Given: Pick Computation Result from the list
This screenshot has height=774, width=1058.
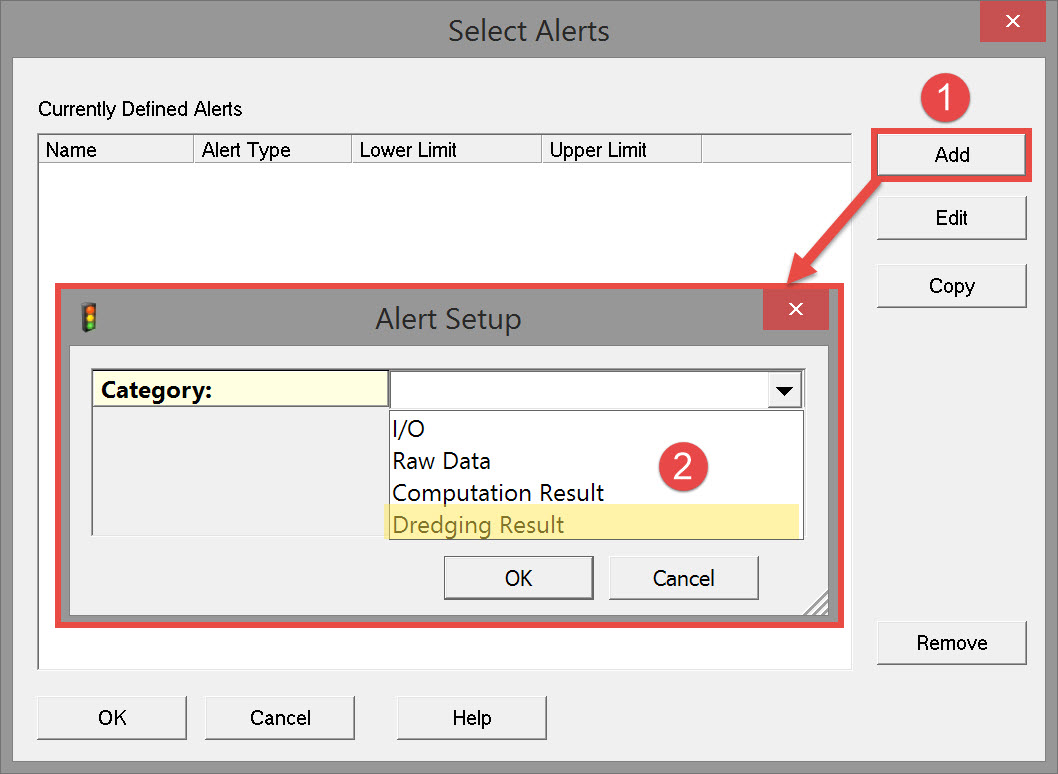Looking at the screenshot, I should [x=498, y=493].
